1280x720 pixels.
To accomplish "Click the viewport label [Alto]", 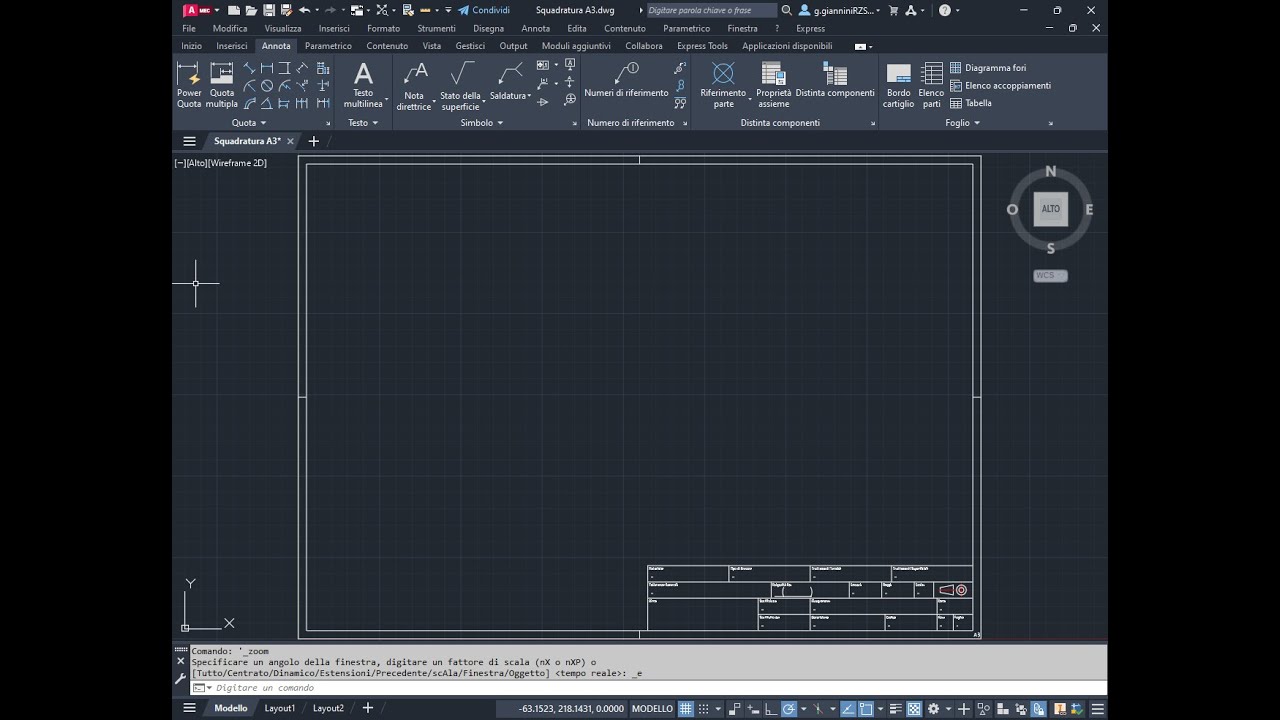I will [x=196, y=163].
